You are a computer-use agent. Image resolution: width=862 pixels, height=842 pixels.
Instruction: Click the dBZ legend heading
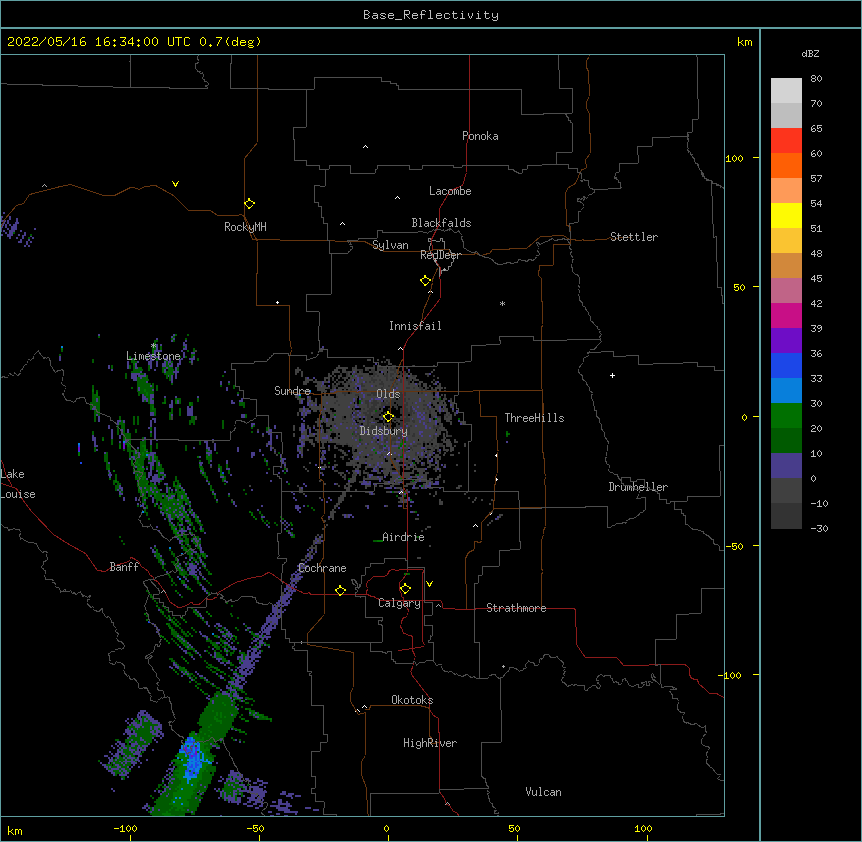point(810,54)
